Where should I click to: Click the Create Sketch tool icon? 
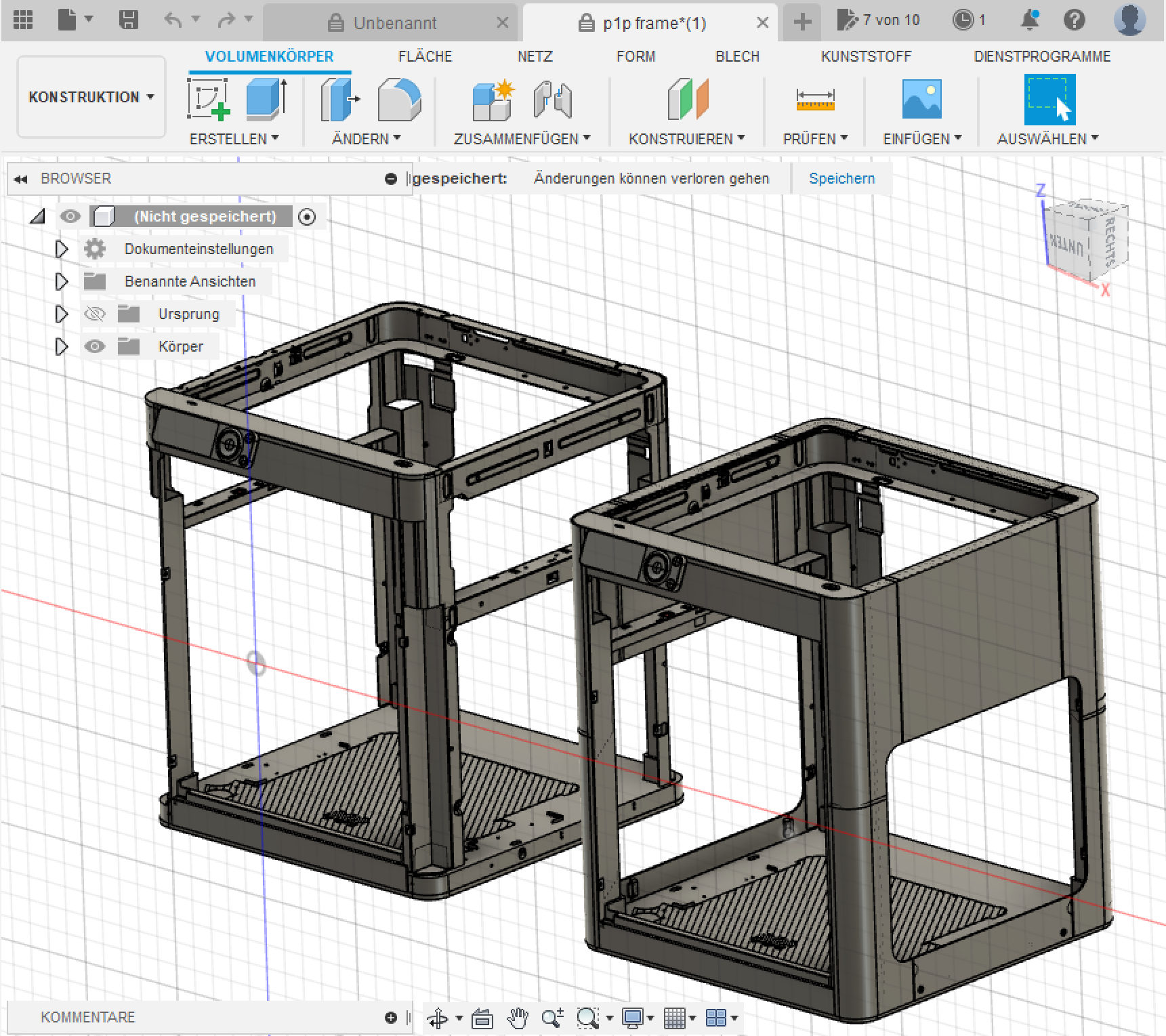pos(209,99)
